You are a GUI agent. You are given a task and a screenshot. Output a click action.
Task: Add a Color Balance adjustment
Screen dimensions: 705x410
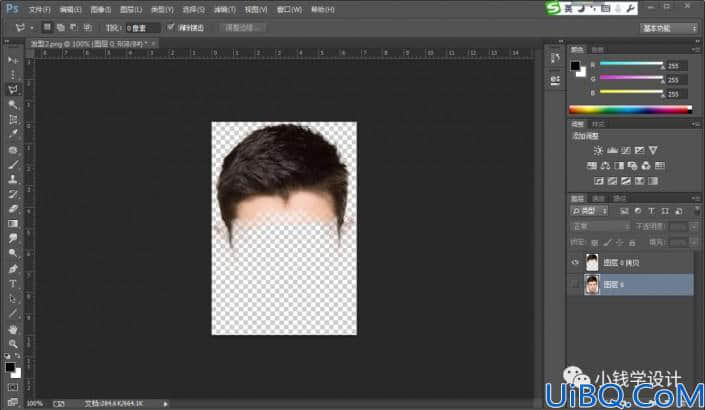pyautogui.click(x=605, y=166)
